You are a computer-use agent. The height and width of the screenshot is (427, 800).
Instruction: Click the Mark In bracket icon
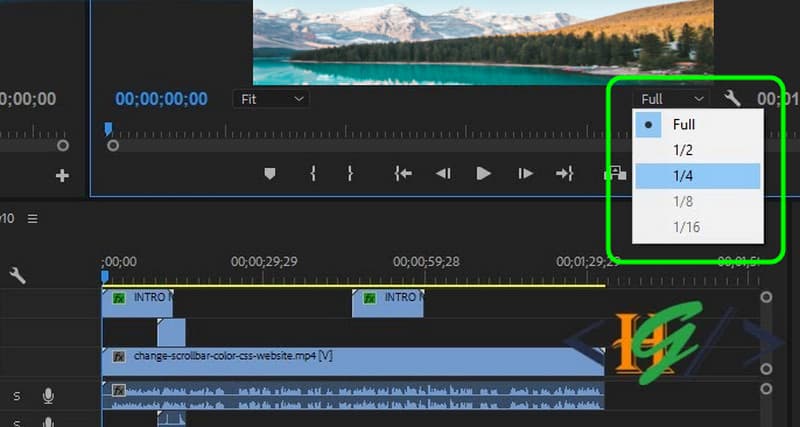[313, 174]
